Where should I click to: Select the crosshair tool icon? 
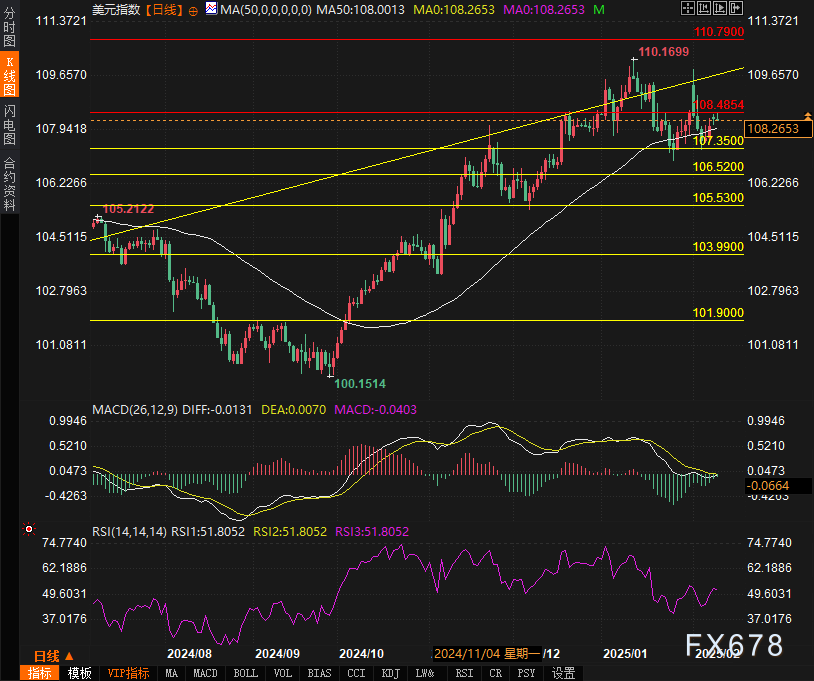click(x=688, y=8)
